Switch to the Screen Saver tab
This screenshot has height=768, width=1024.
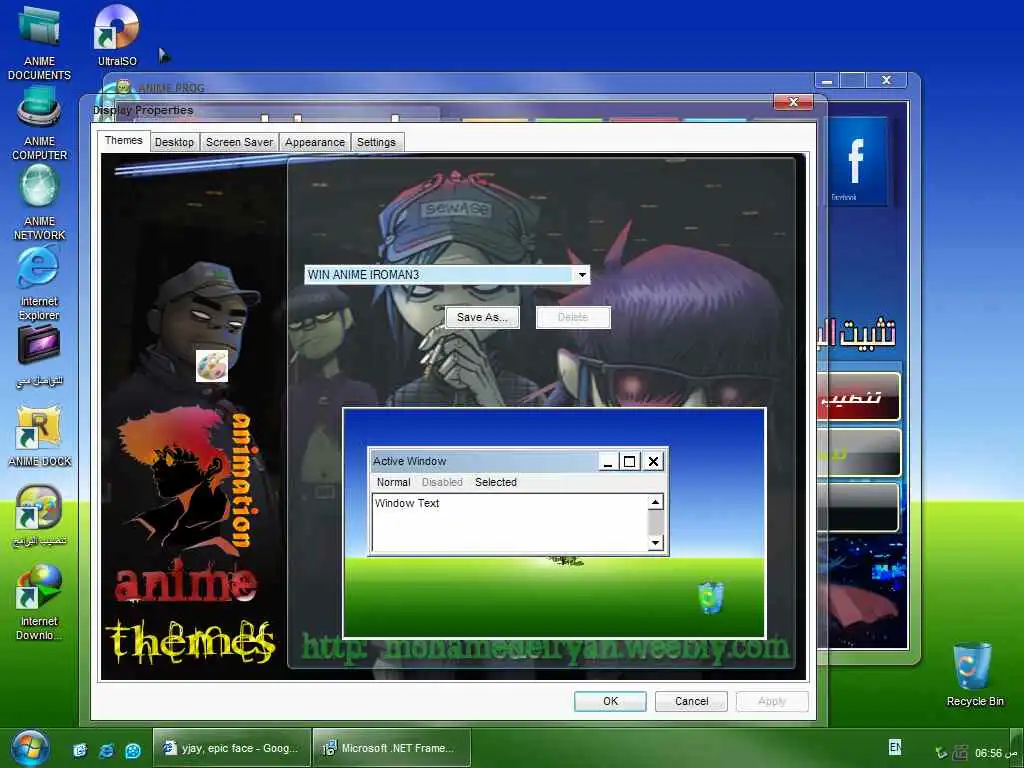coord(239,142)
